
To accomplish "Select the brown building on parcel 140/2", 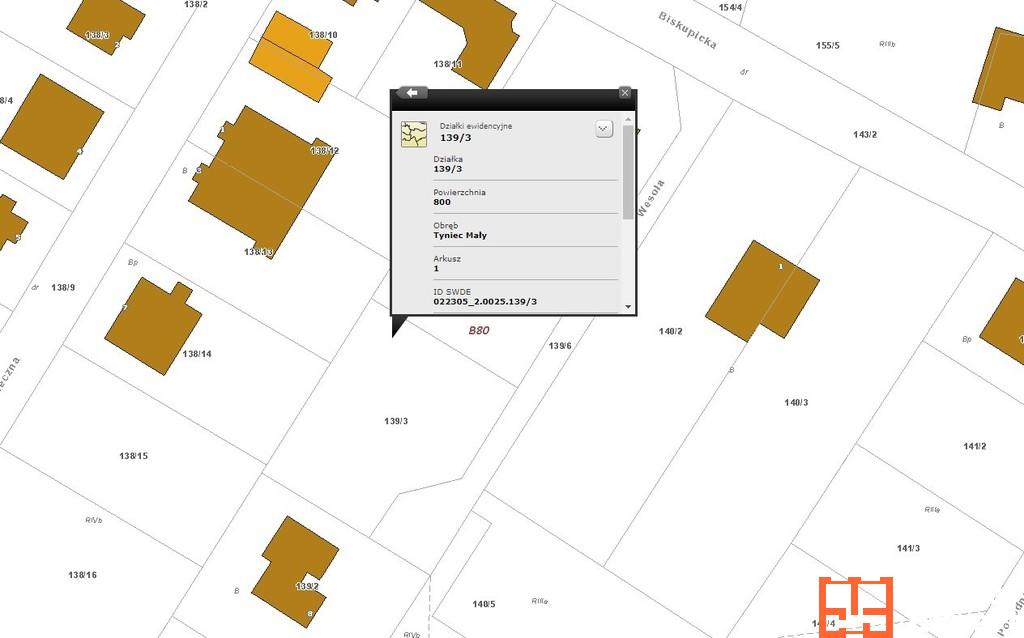I will (762, 291).
